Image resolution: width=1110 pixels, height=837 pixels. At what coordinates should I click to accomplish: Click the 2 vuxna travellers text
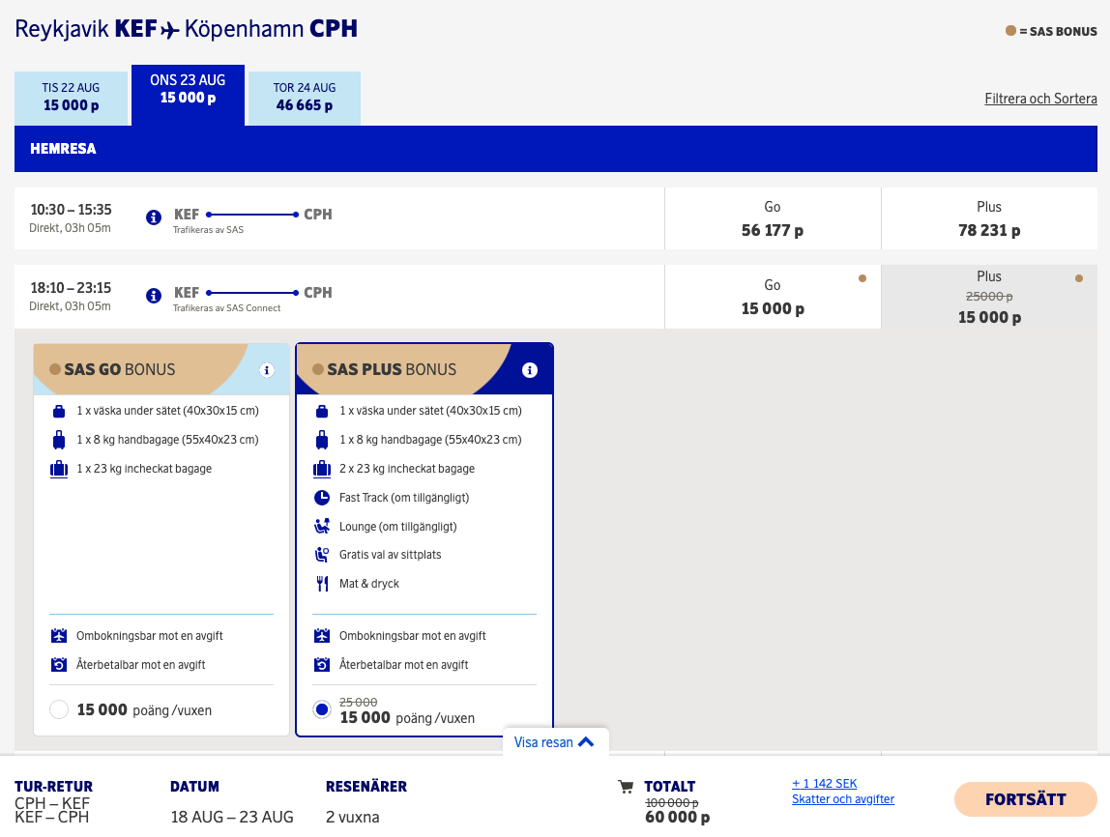coord(353,817)
